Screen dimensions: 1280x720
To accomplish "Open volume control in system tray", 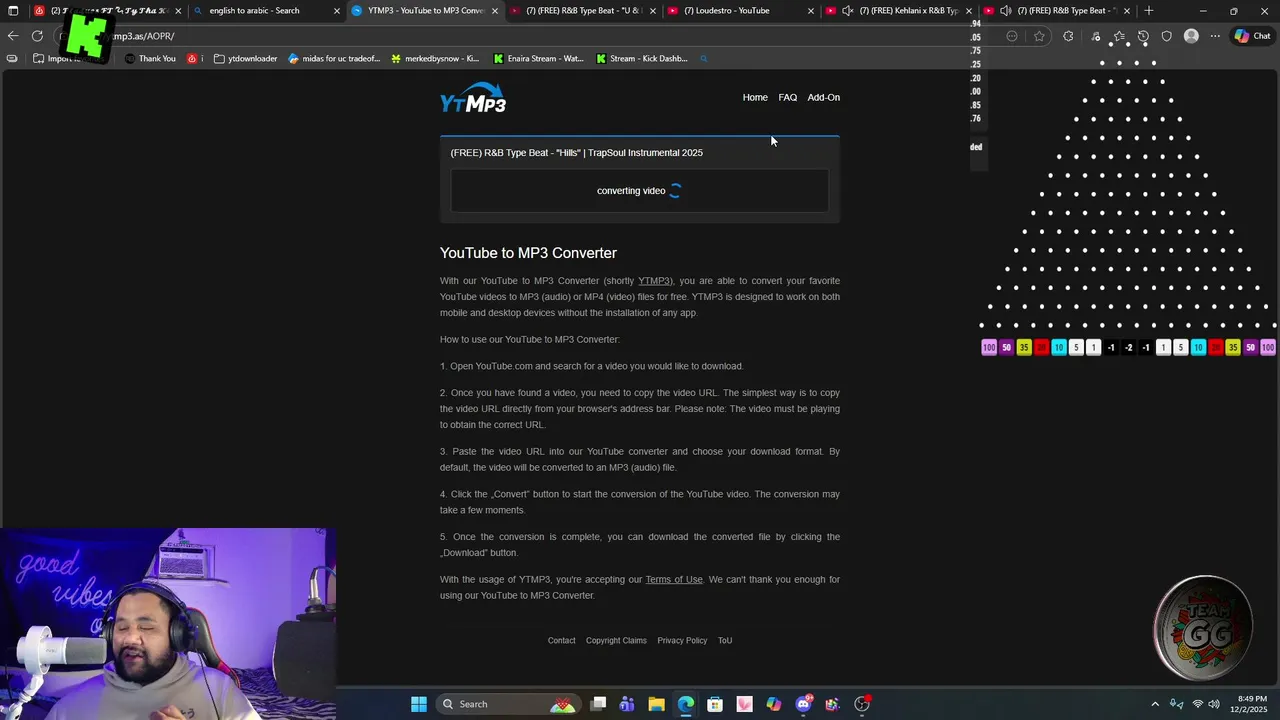I will tap(1214, 704).
